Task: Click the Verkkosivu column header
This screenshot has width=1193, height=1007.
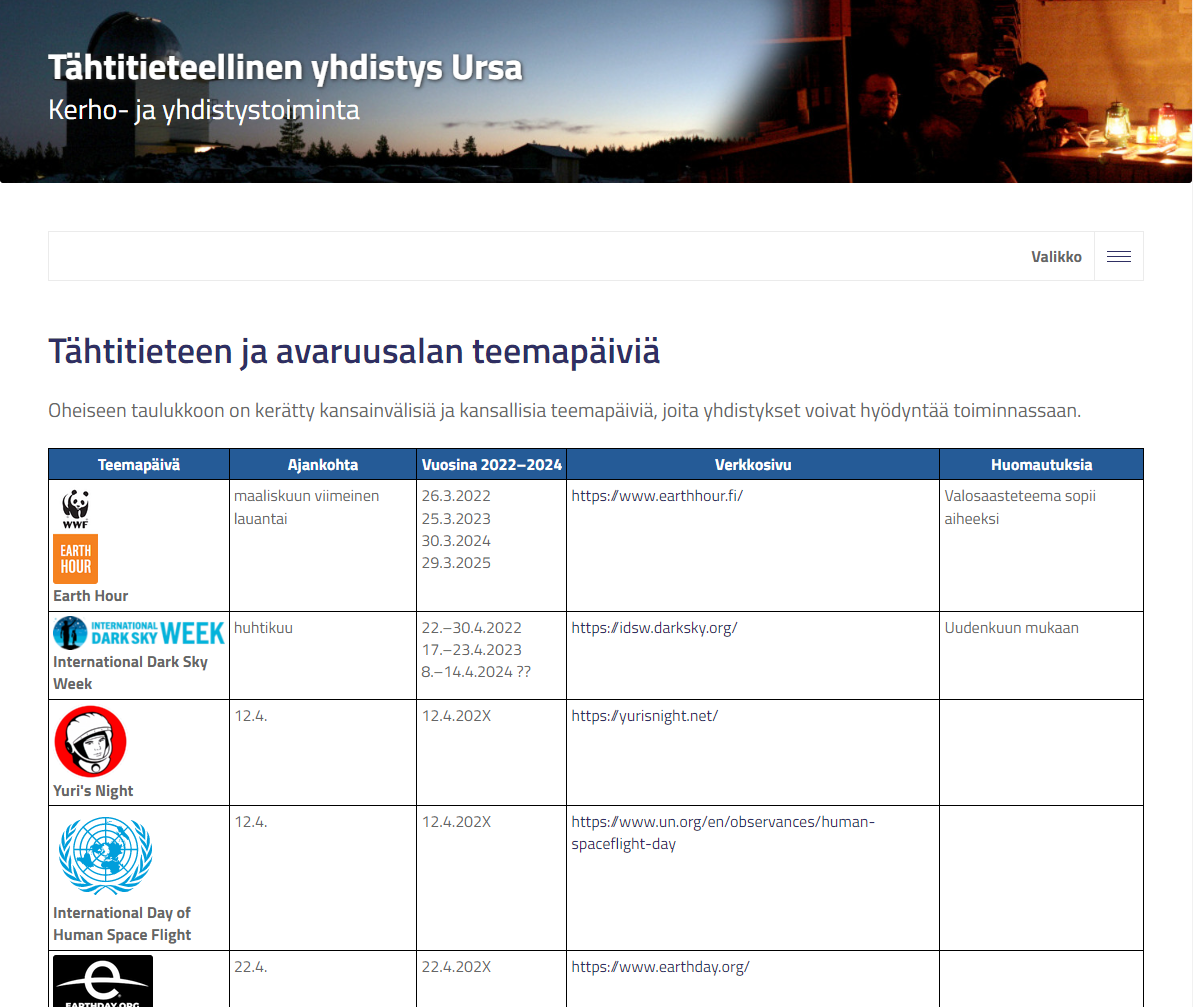Action: click(x=753, y=465)
